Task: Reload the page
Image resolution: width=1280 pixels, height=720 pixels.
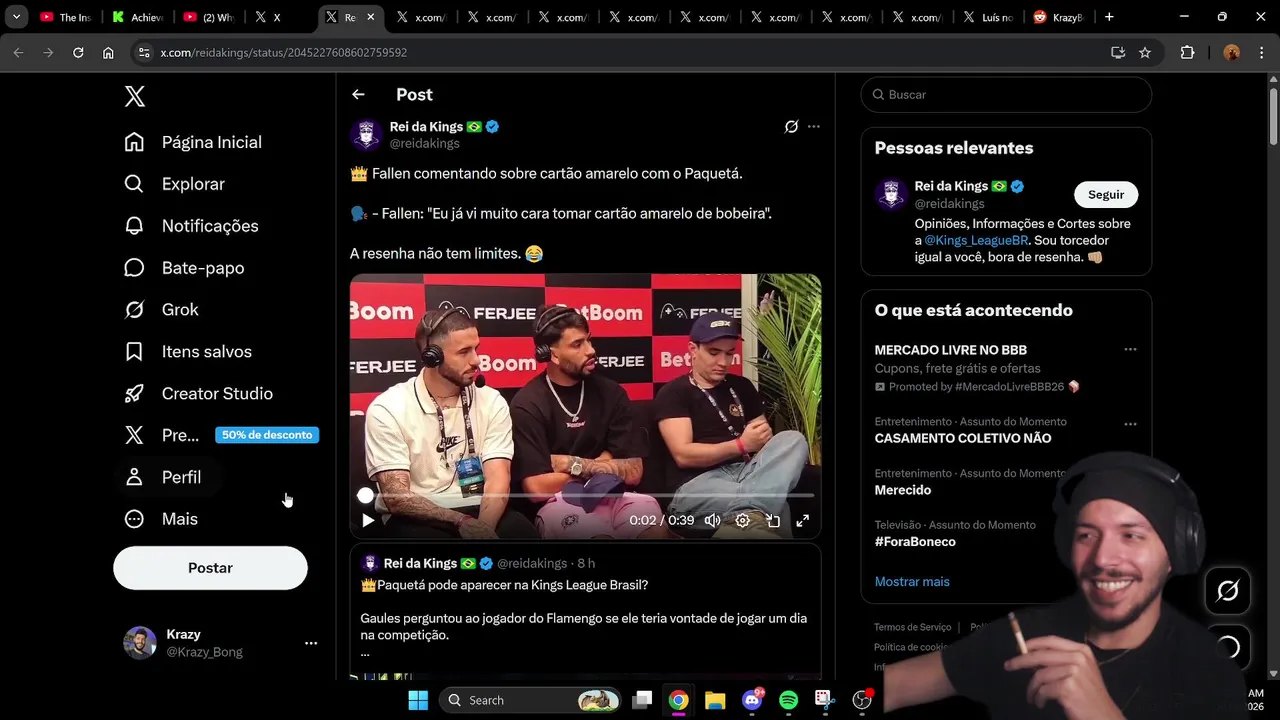Action: (78, 53)
